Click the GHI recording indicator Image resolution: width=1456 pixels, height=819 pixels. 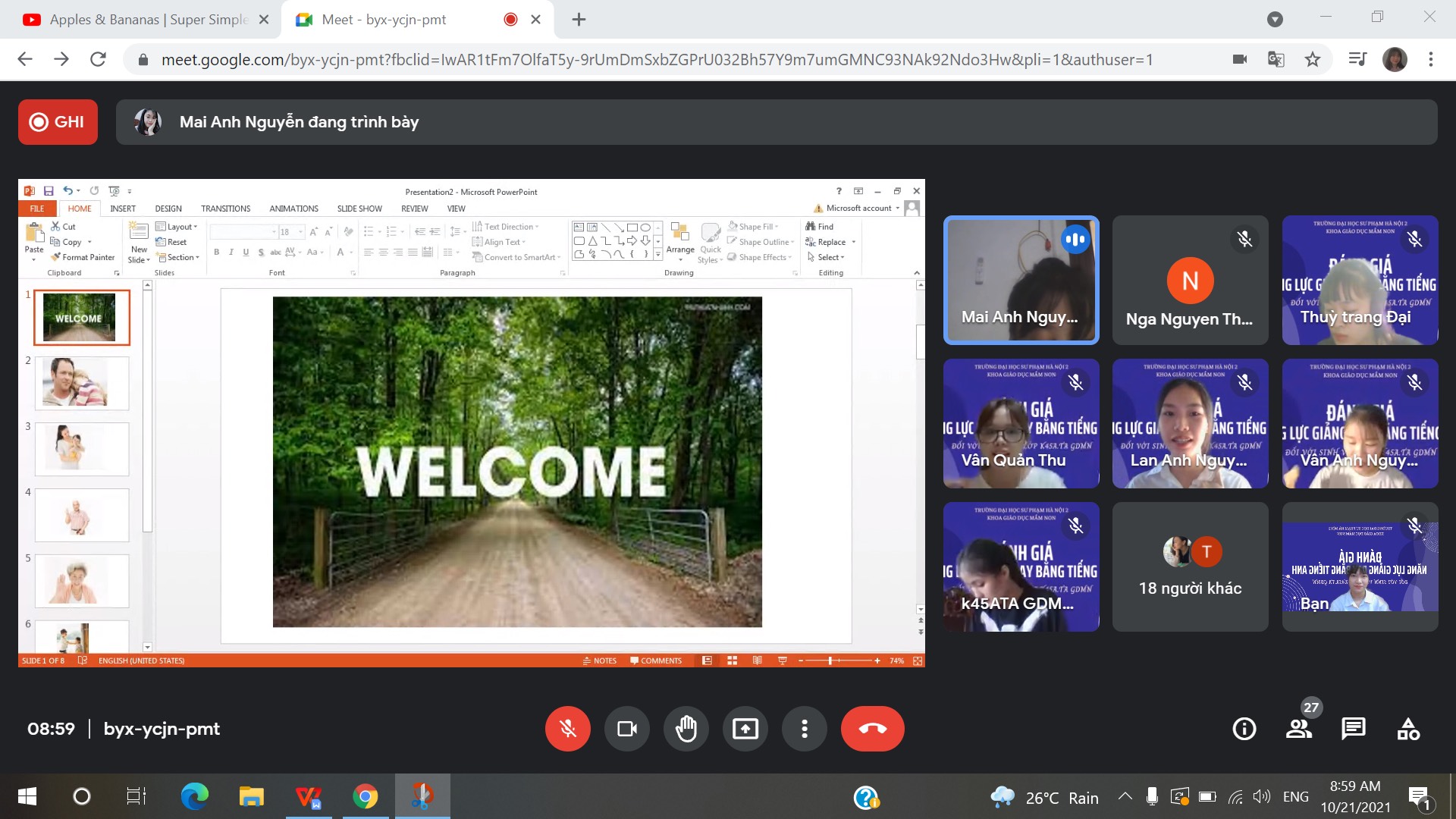pos(58,122)
